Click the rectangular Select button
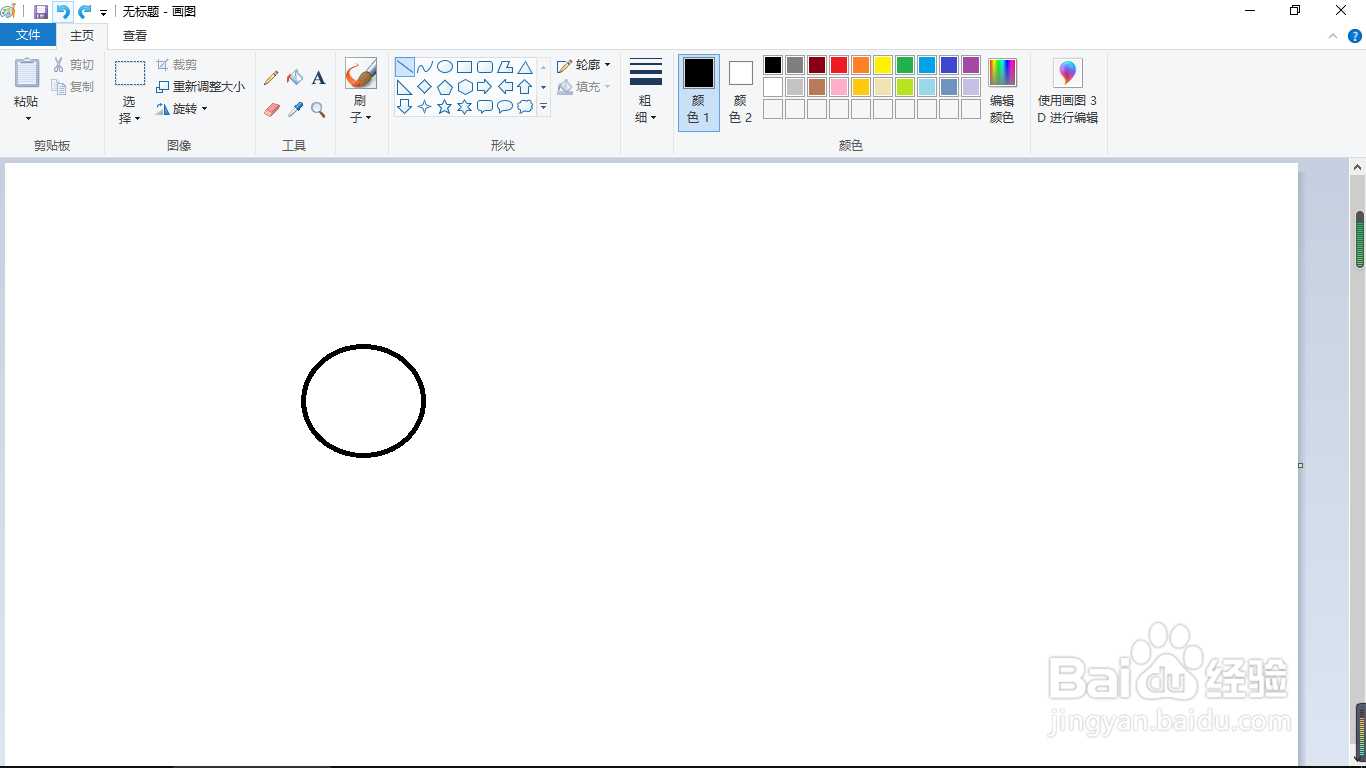The height and width of the screenshot is (768, 1366). point(130,73)
